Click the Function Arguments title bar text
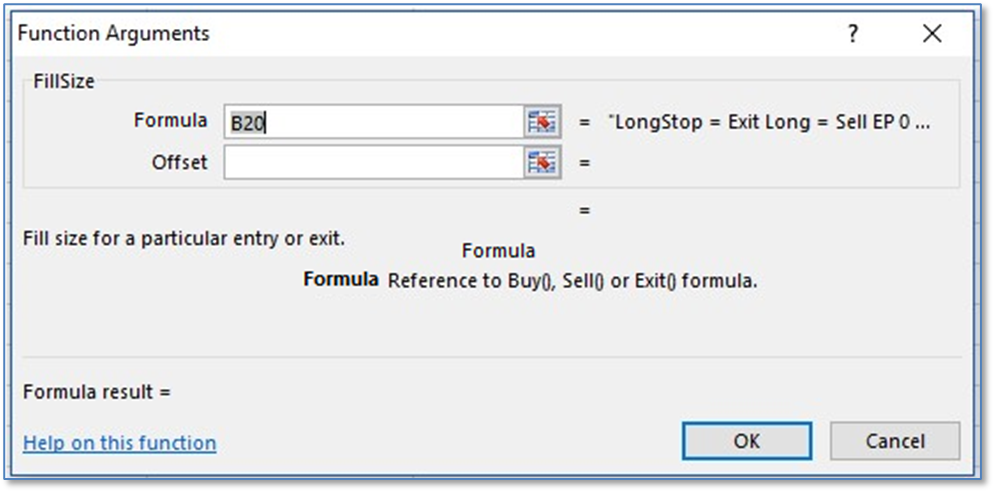995x492 pixels. [x=114, y=34]
